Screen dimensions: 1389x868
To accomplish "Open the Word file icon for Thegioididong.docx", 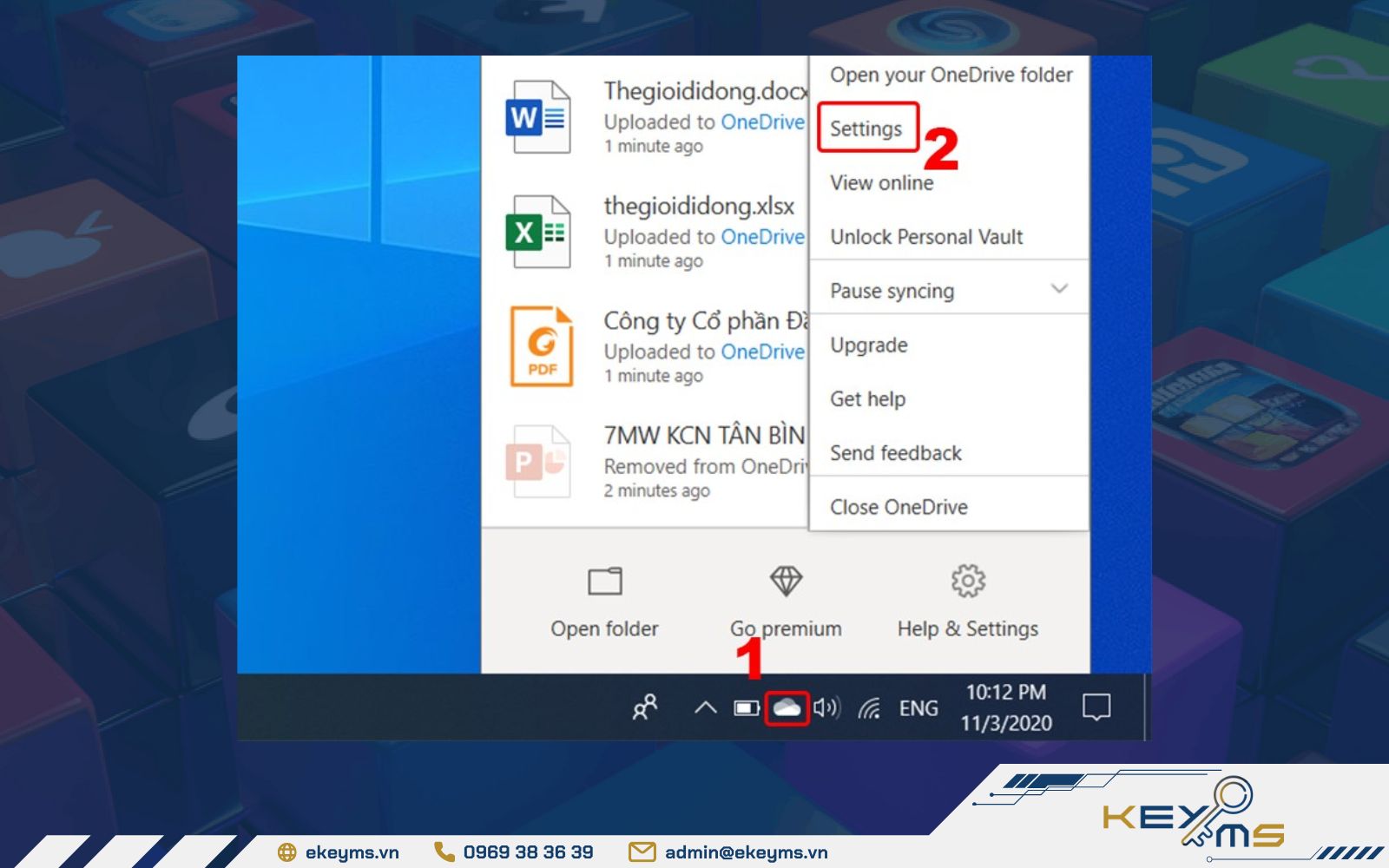I will (538, 117).
